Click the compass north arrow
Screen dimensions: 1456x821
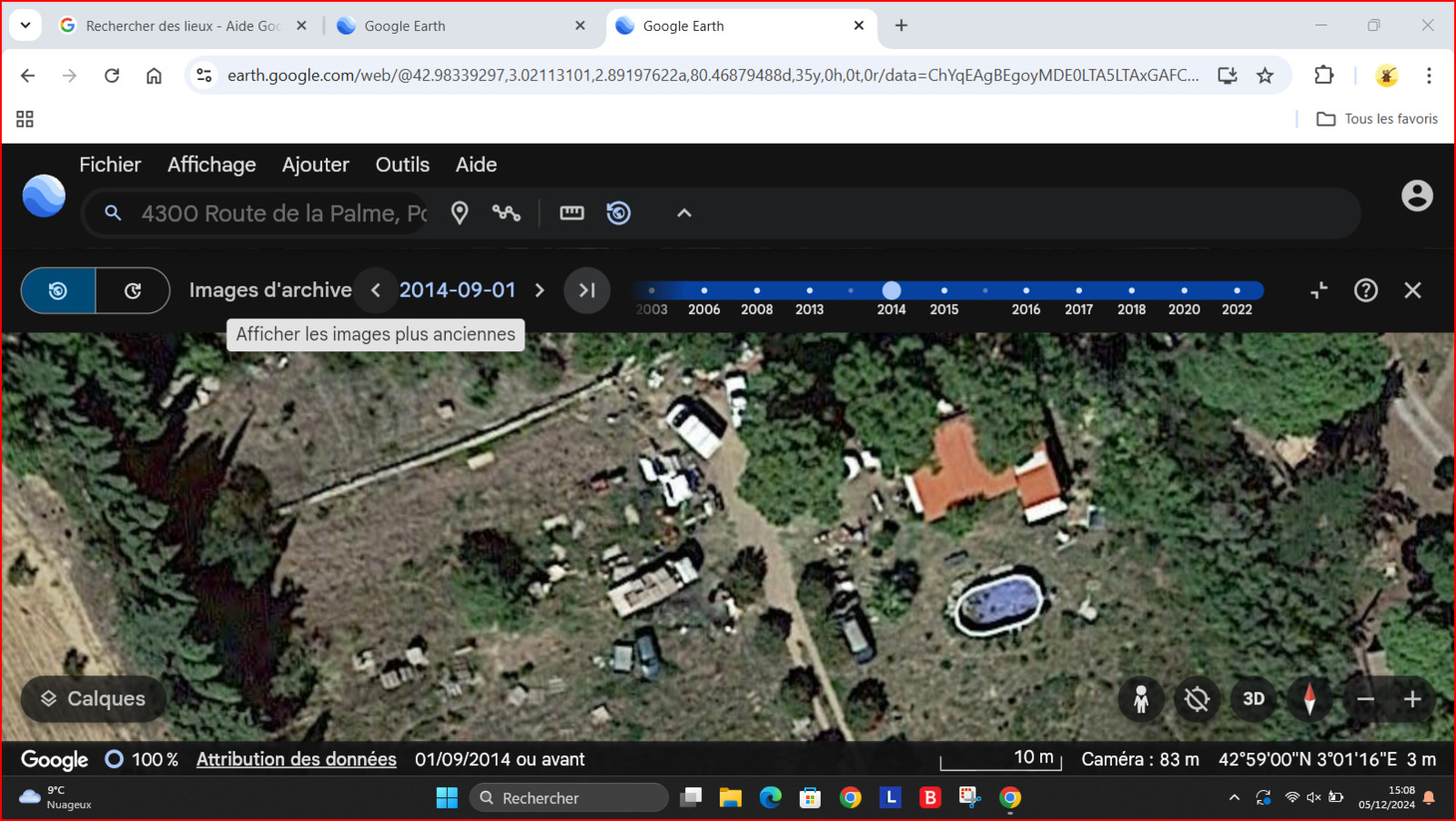click(1309, 699)
